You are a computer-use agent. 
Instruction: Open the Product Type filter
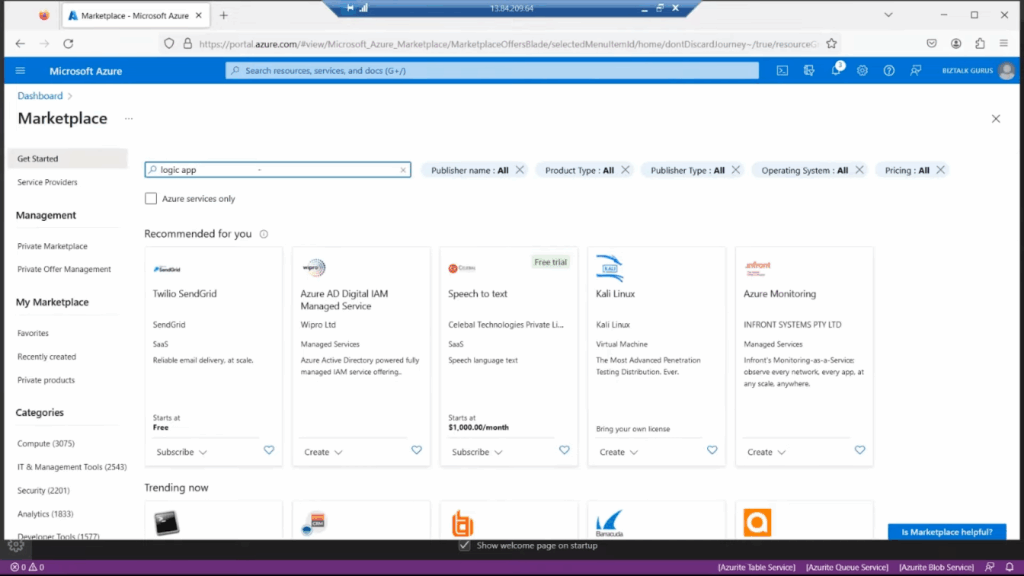coord(579,170)
